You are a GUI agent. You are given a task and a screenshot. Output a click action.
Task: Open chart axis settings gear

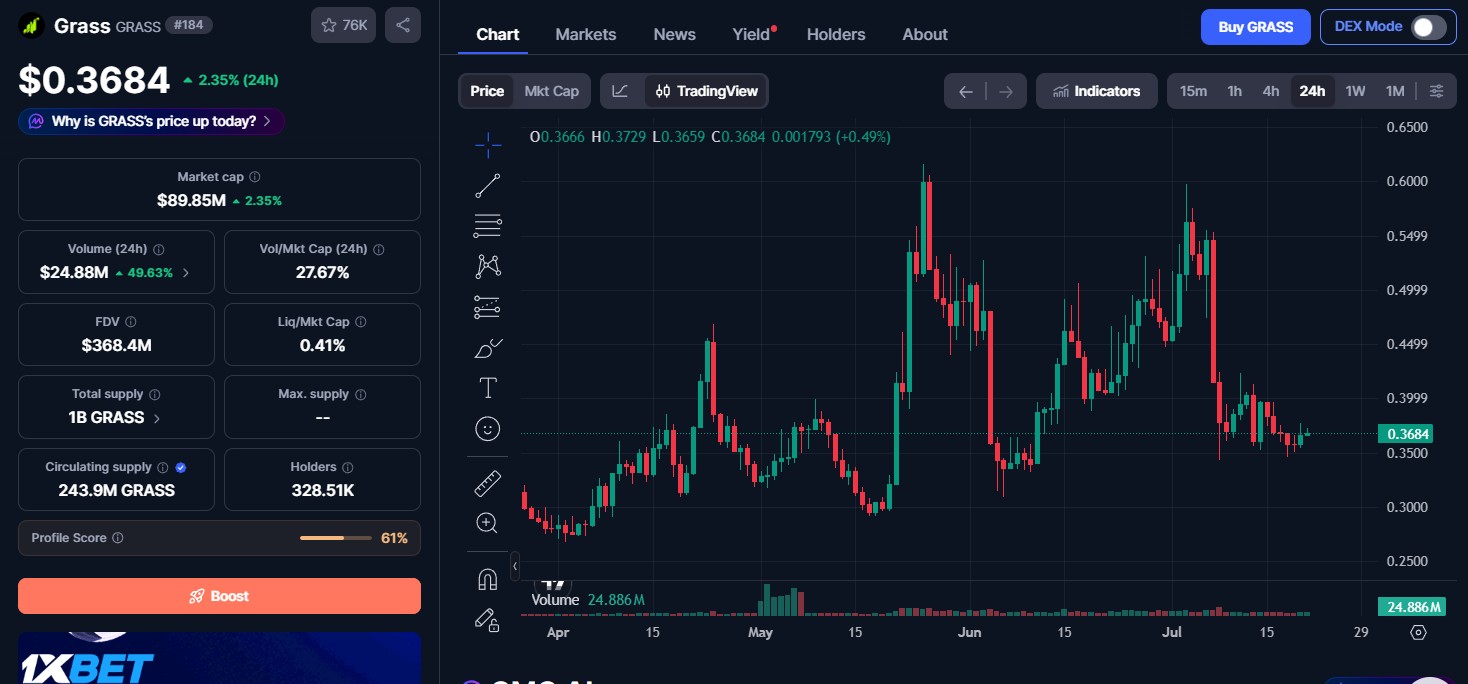point(1418,632)
